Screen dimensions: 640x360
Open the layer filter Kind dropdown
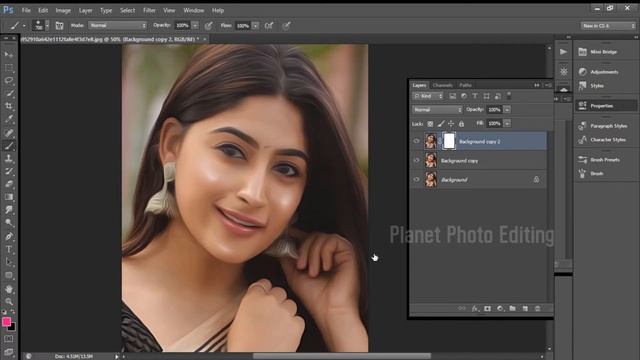(x=428, y=96)
